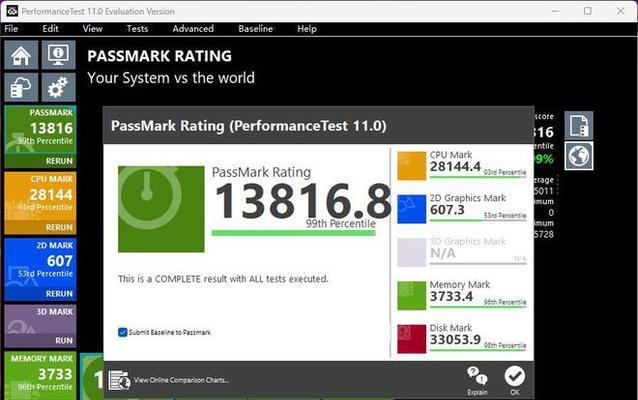The height and width of the screenshot is (400, 638).
Task: Open the System Information monitor icon
Action: point(58,55)
